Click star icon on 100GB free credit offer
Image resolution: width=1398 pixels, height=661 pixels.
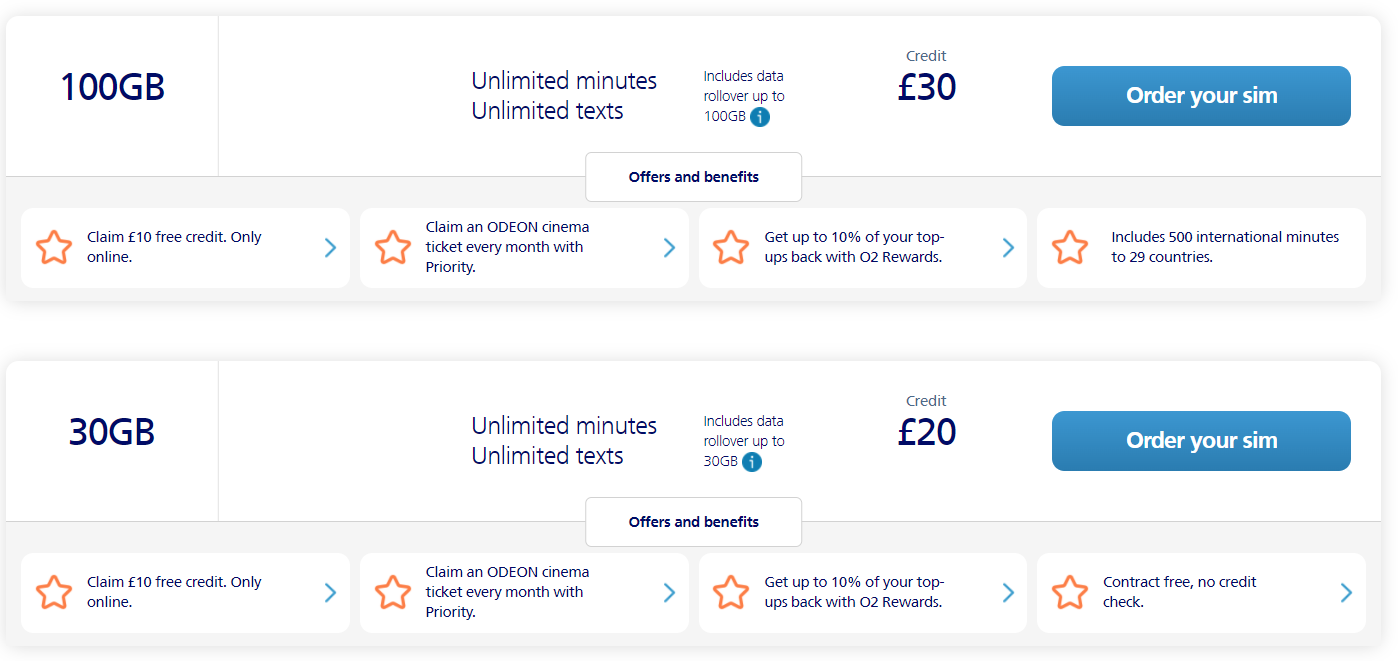[54, 248]
